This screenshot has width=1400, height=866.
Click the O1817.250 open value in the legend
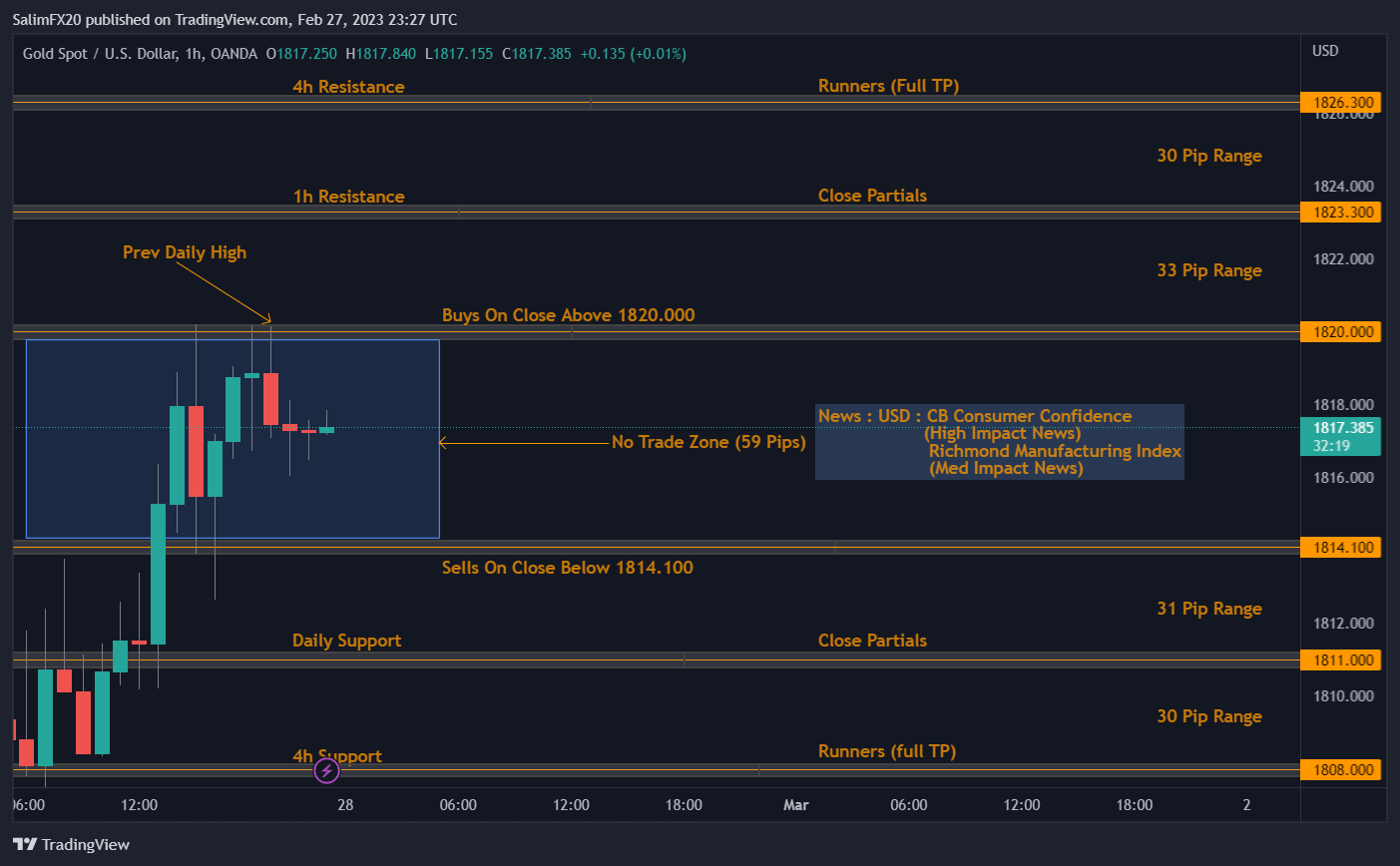click(x=300, y=54)
